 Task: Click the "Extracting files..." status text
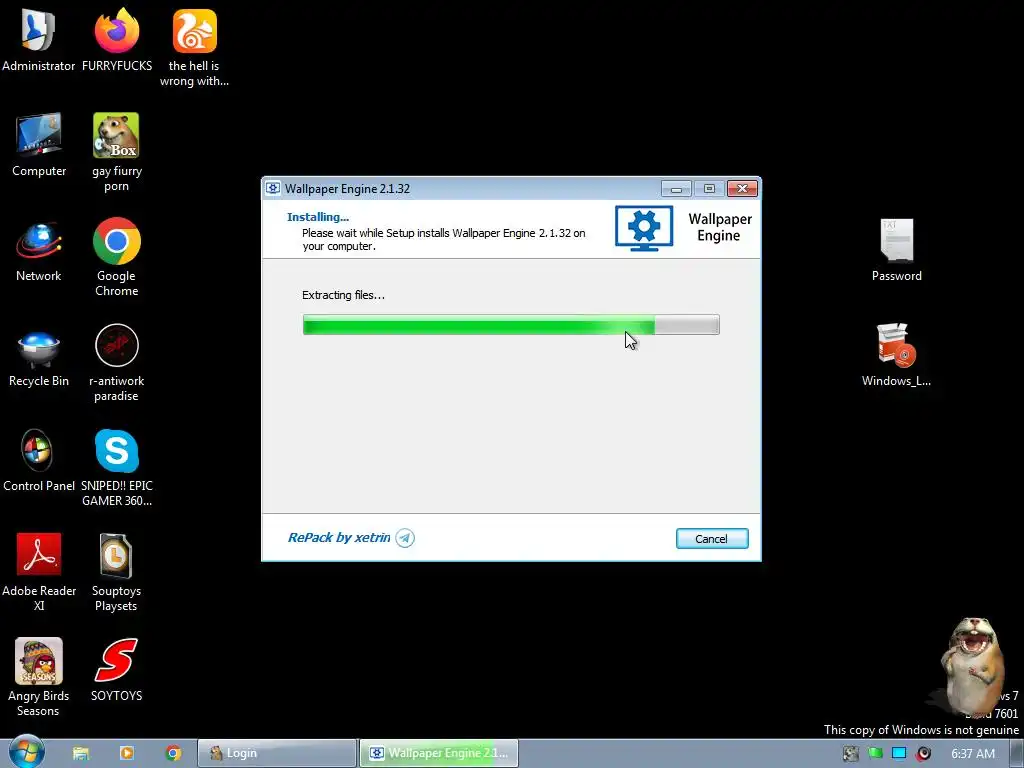(x=344, y=295)
